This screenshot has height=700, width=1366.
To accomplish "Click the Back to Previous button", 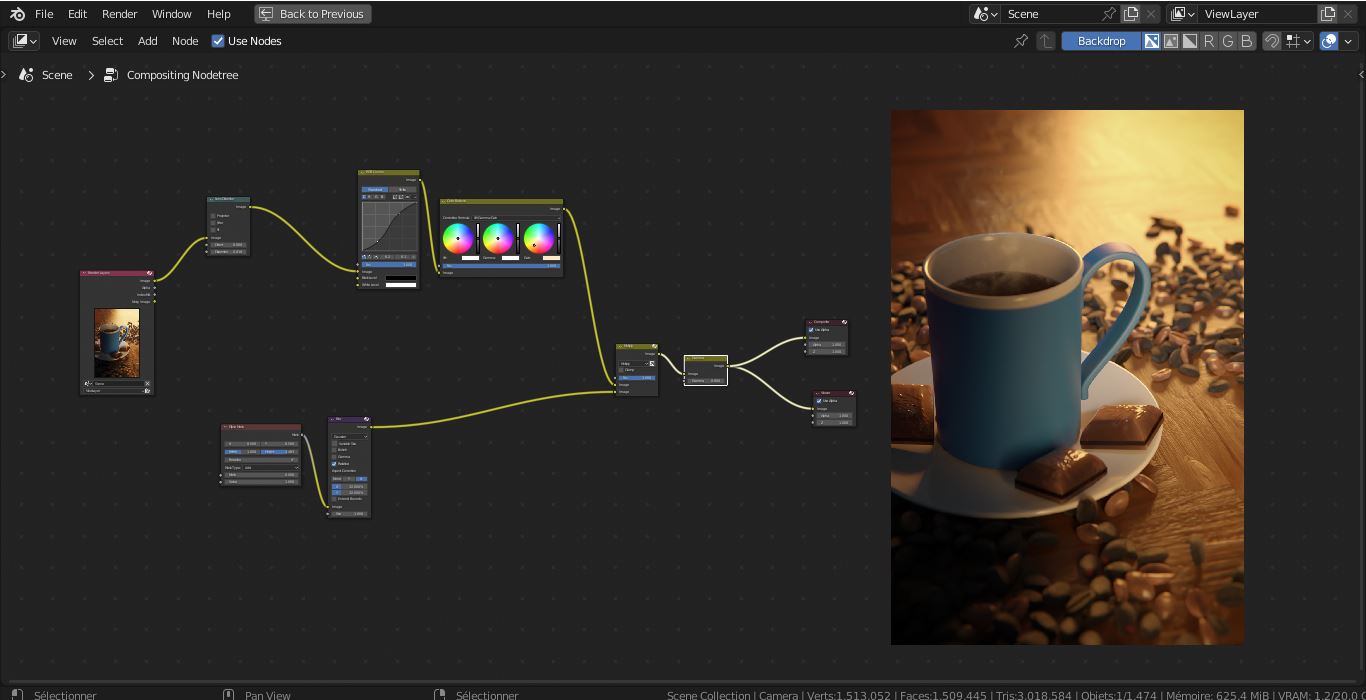I will coord(312,14).
